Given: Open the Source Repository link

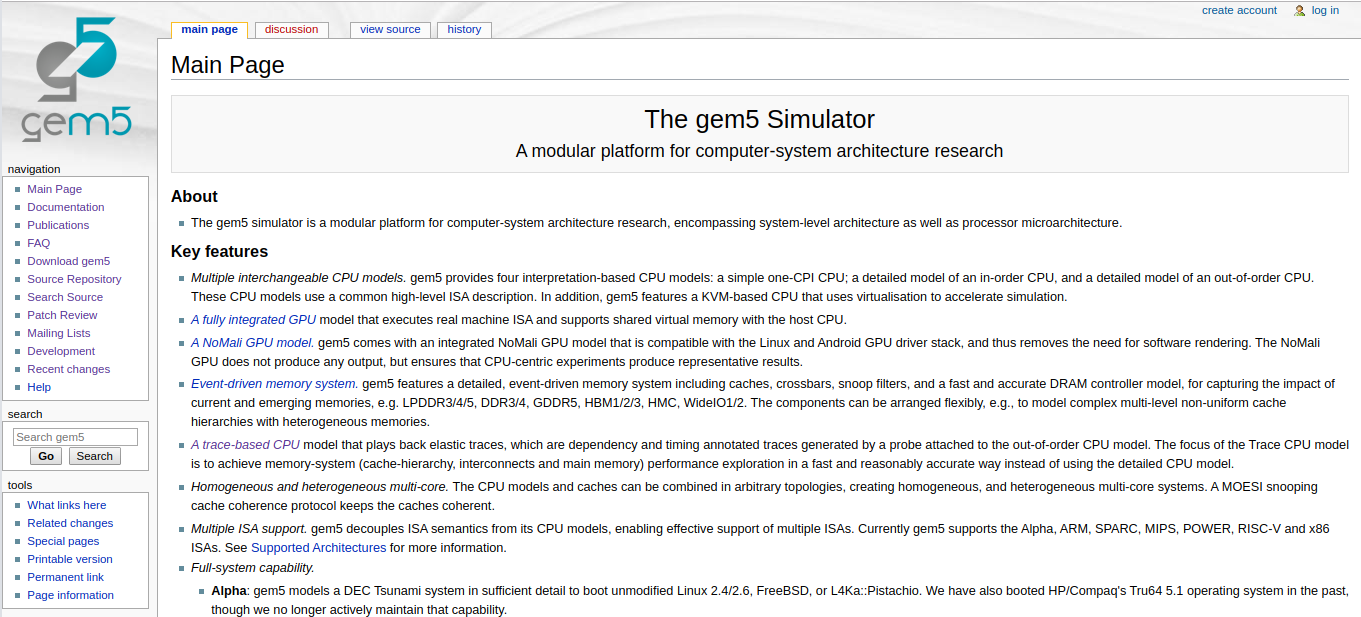Looking at the screenshot, I should click(74, 278).
